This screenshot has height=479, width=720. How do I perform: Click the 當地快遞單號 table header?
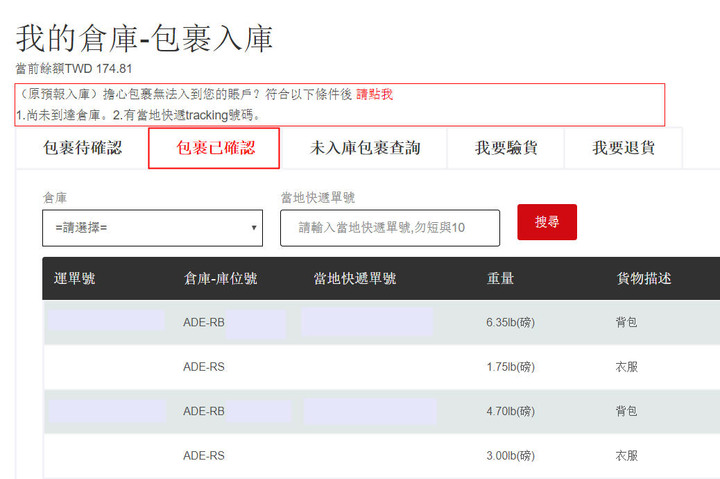pos(354,278)
